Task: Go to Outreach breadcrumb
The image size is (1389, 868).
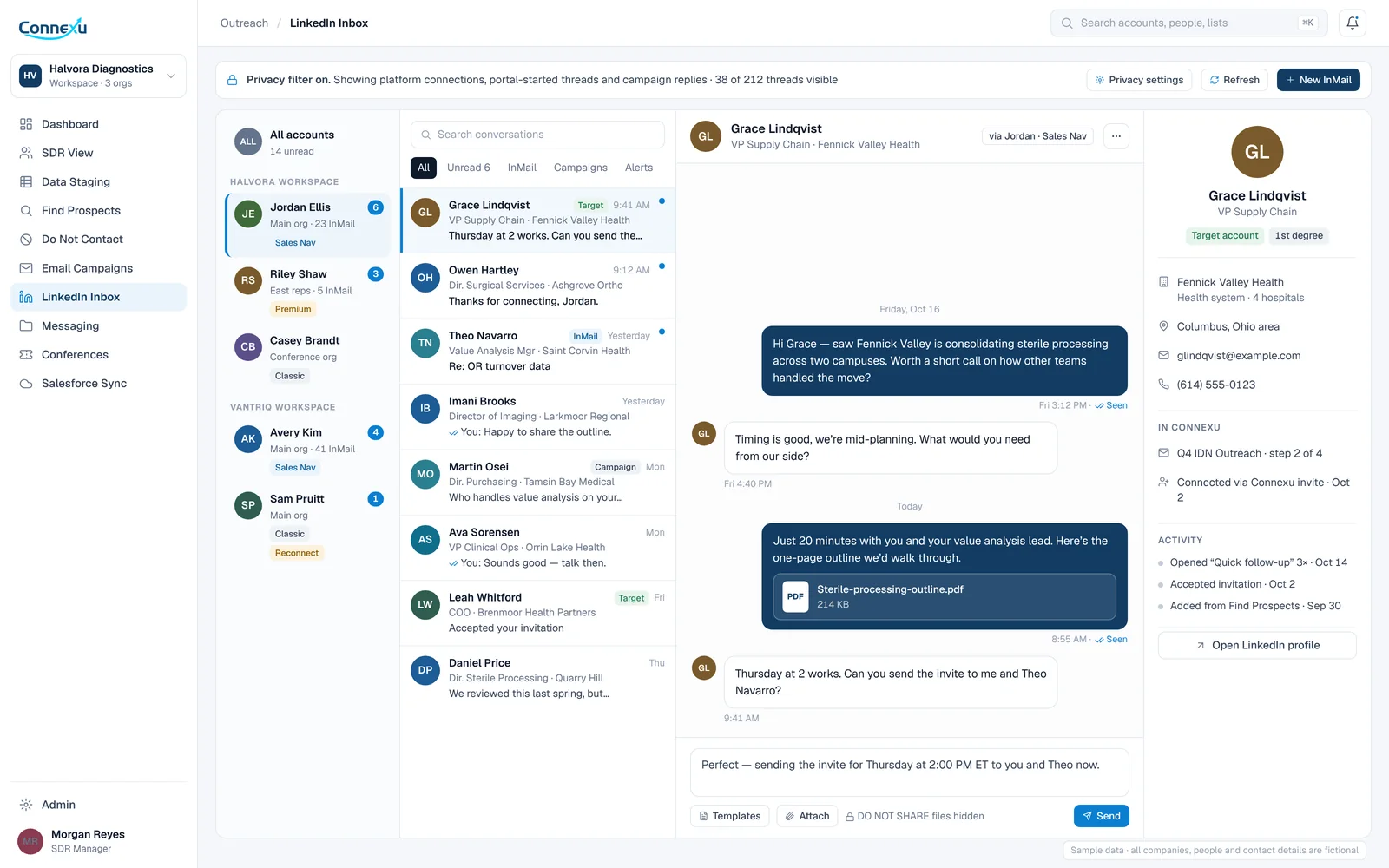Action: click(x=244, y=23)
